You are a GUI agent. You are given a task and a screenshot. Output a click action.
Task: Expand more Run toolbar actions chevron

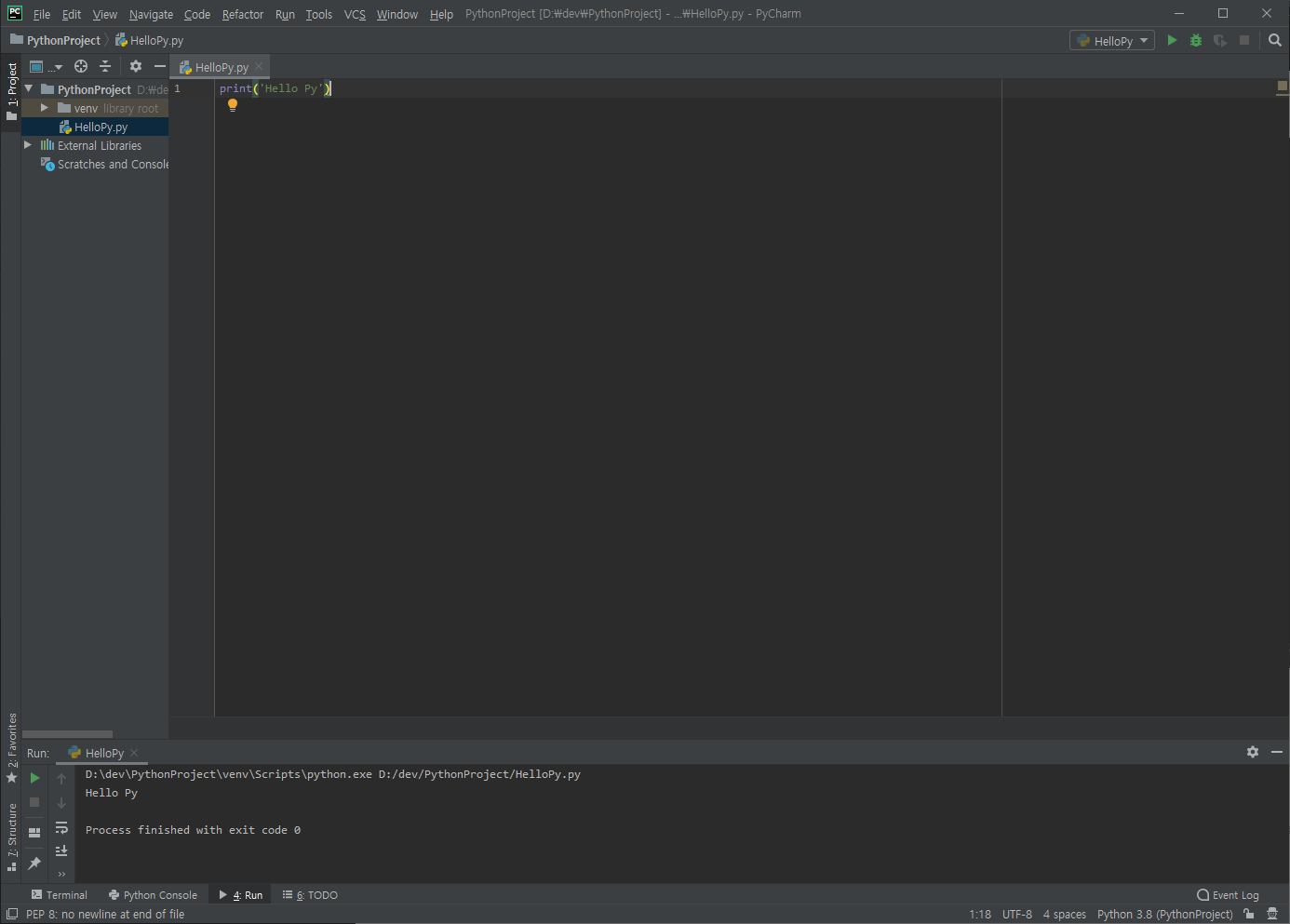pos(61,874)
